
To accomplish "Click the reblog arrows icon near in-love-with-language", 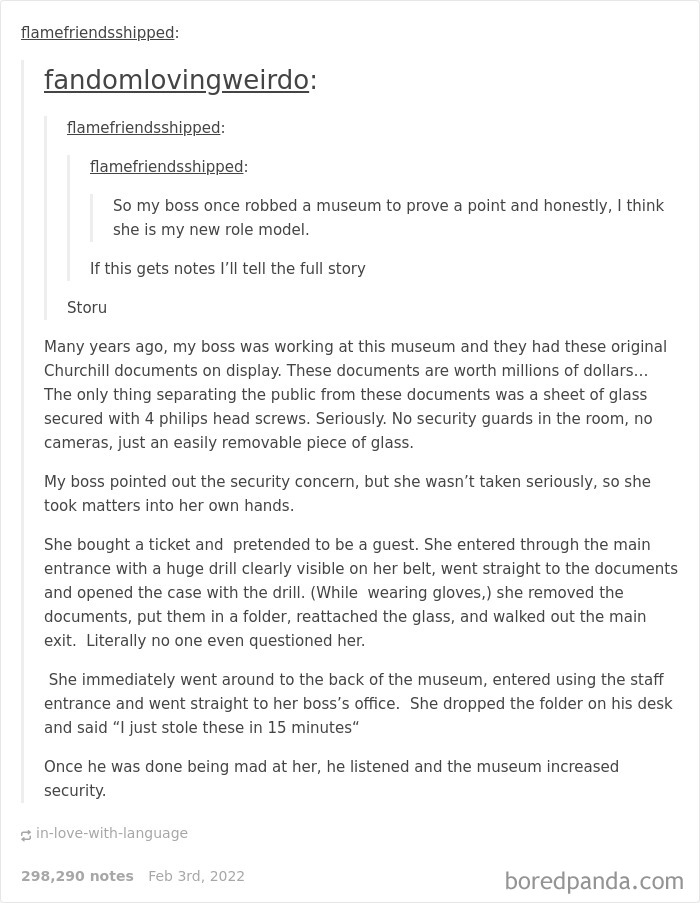I will pyautogui.click(x=25, y=835).
